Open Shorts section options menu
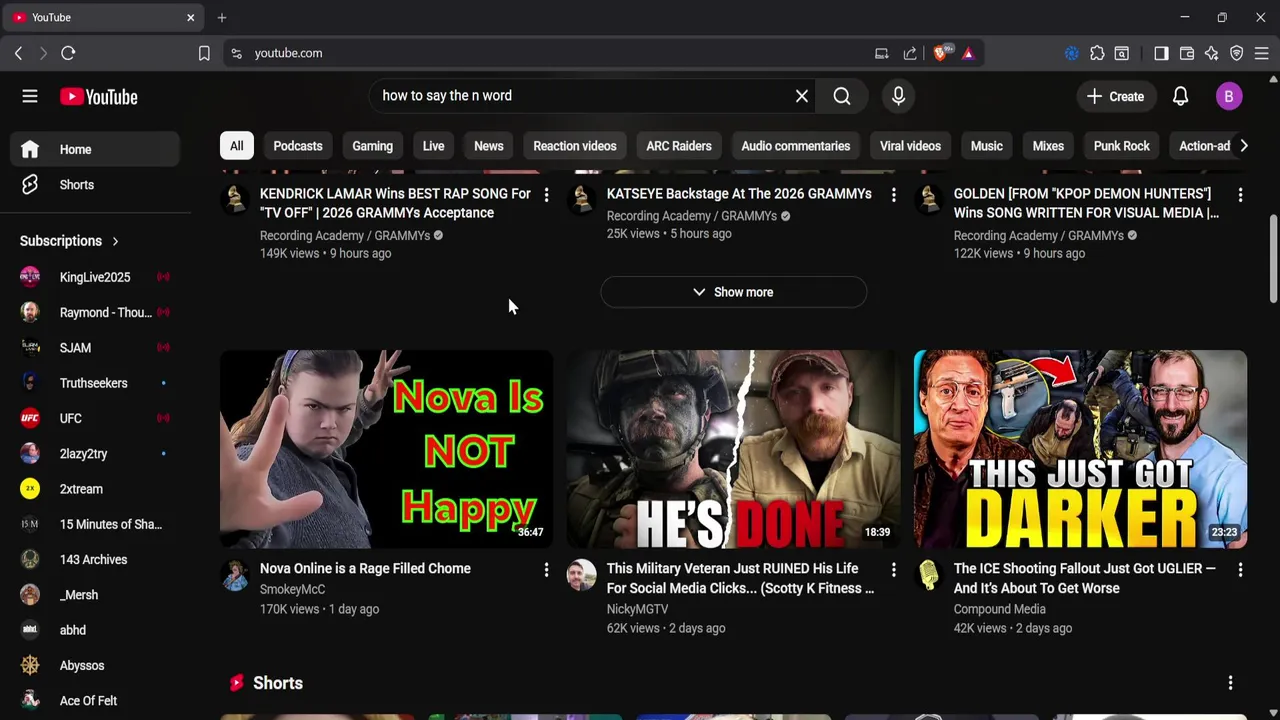This screenshot has height=720, width=1280. 1230,683
